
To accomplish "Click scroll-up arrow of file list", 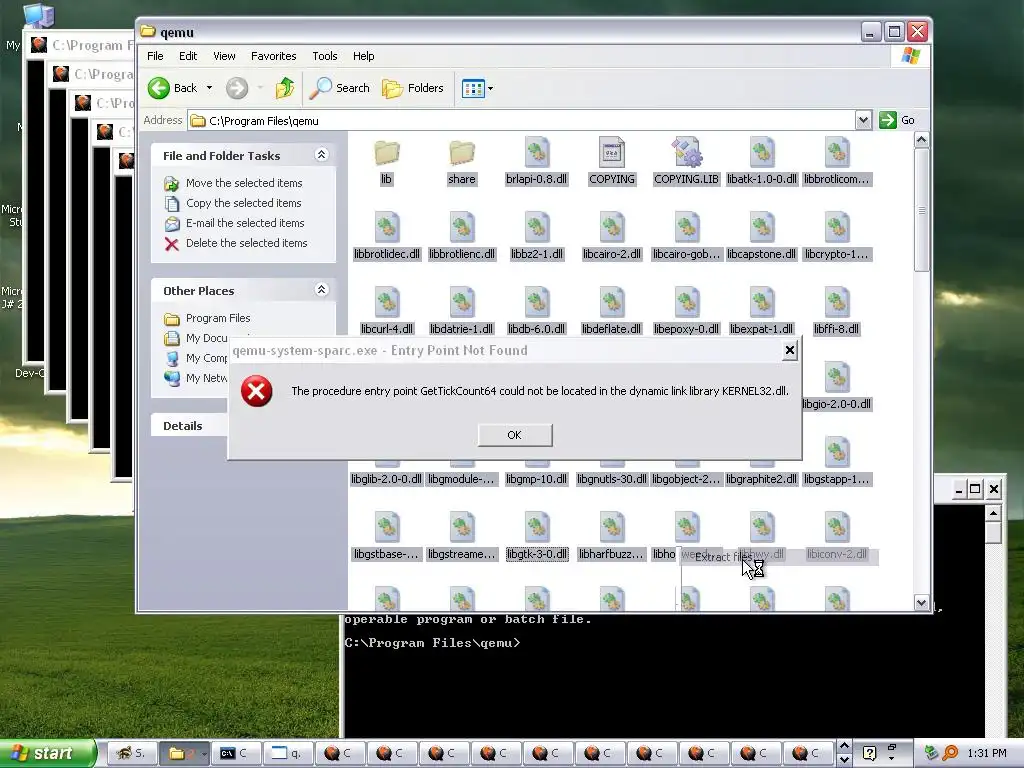I will pyautogui.click(x=921, y=140).
